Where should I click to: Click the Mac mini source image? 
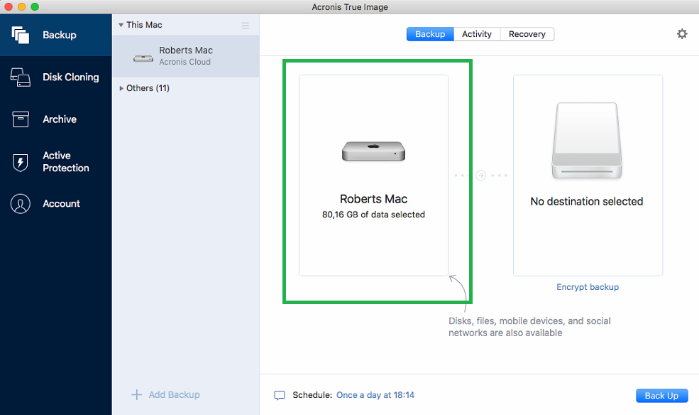coord(374,151)
